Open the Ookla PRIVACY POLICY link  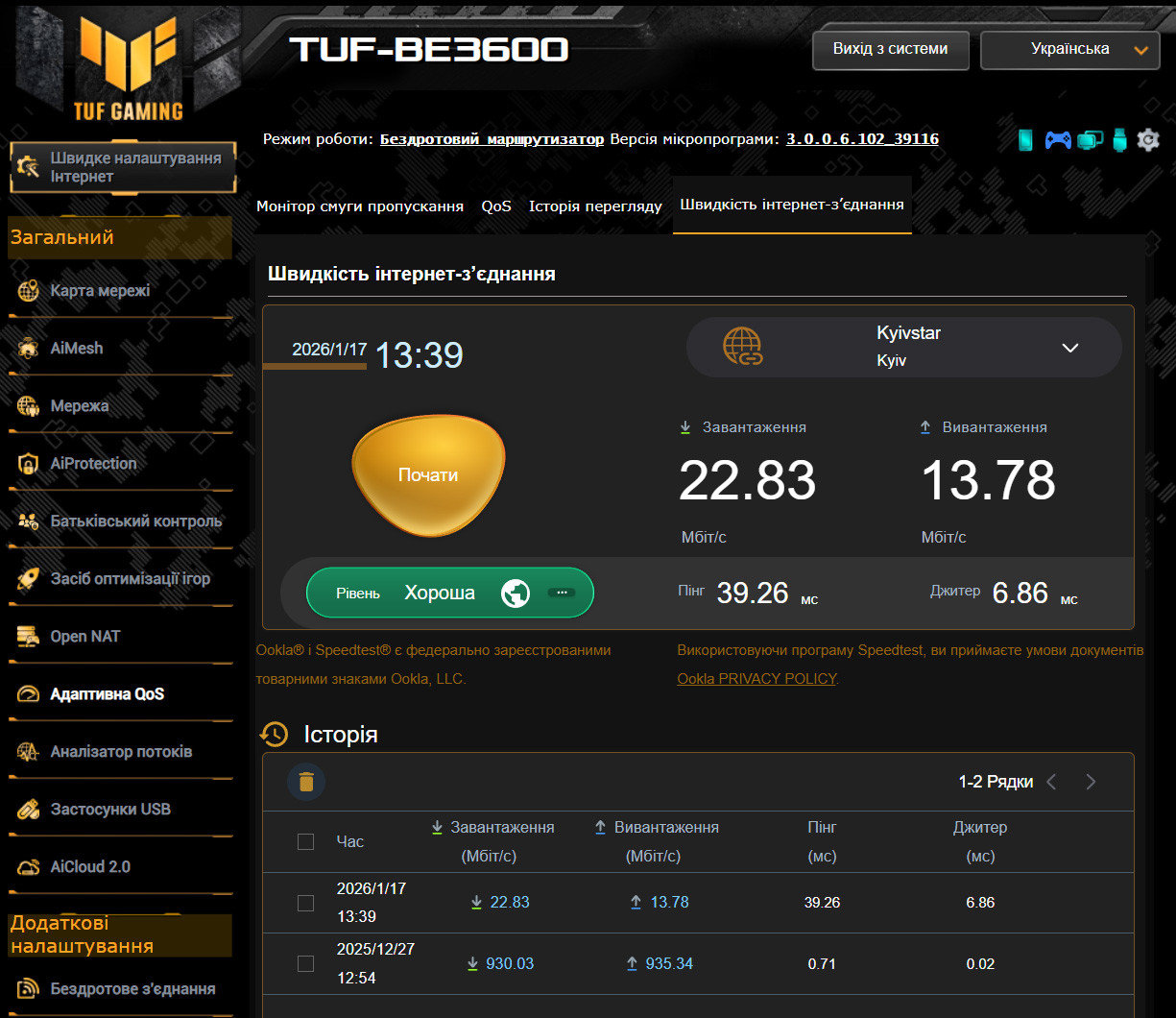click(x=757, y=679)
